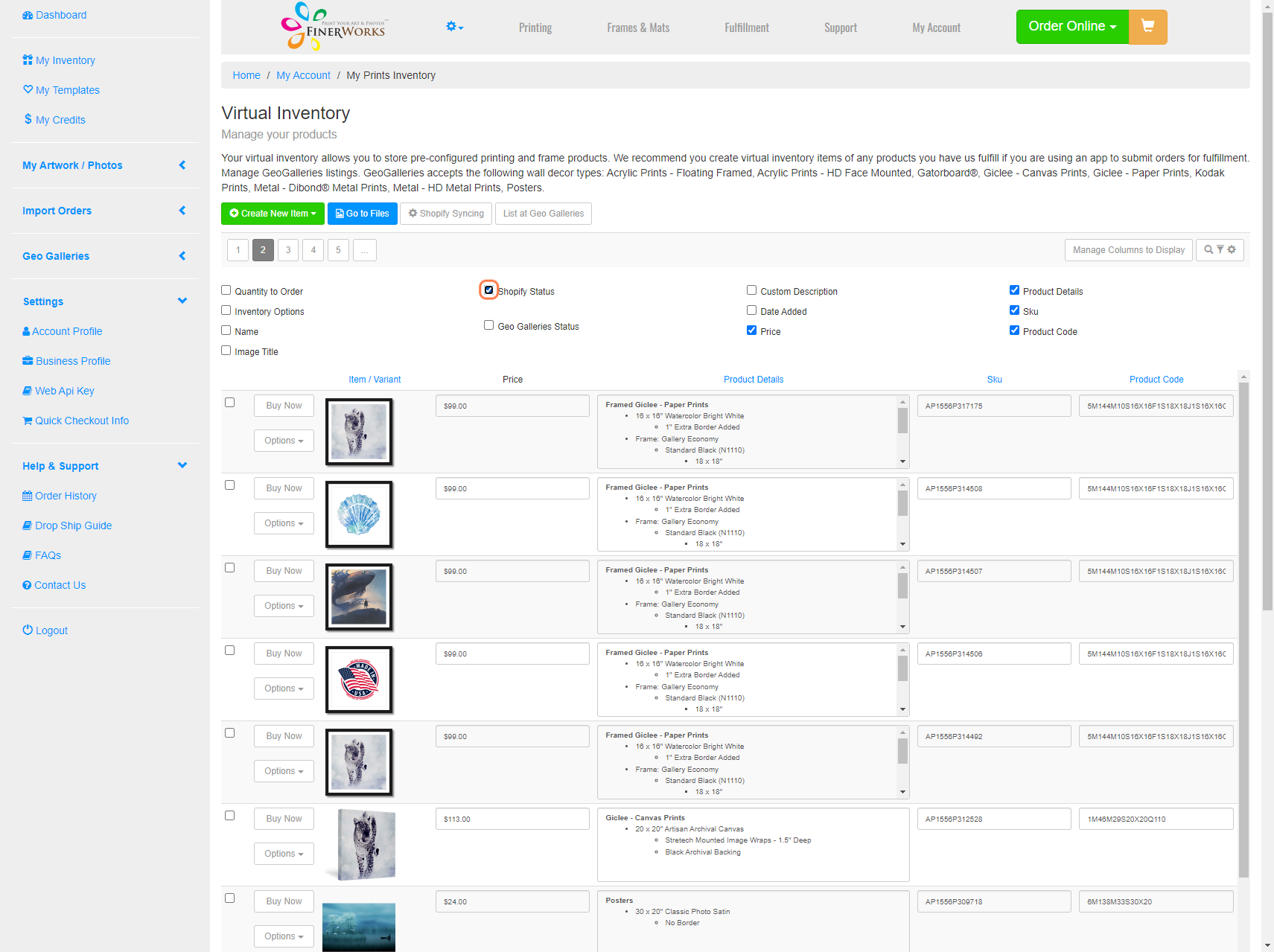
Task: Click the Order History calendar icon
Action: click(x=28, y=496)
